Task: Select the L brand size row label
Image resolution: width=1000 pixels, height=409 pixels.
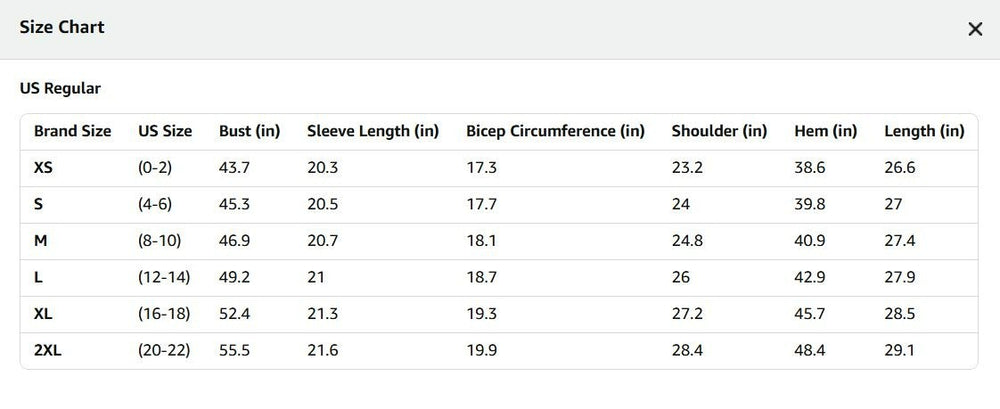Action: click(38, 277)
